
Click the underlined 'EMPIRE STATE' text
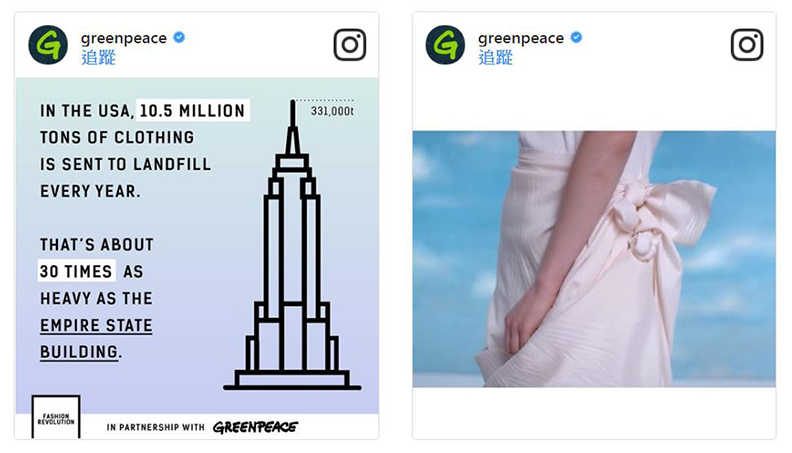tap(96, 326)
